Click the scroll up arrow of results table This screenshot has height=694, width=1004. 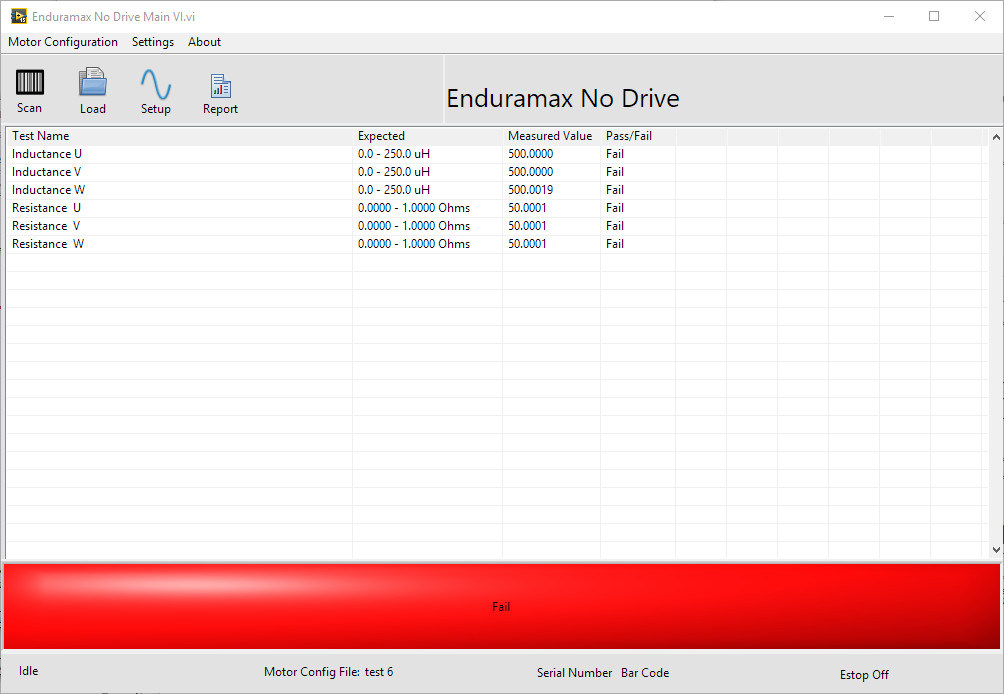coord(996,136)
